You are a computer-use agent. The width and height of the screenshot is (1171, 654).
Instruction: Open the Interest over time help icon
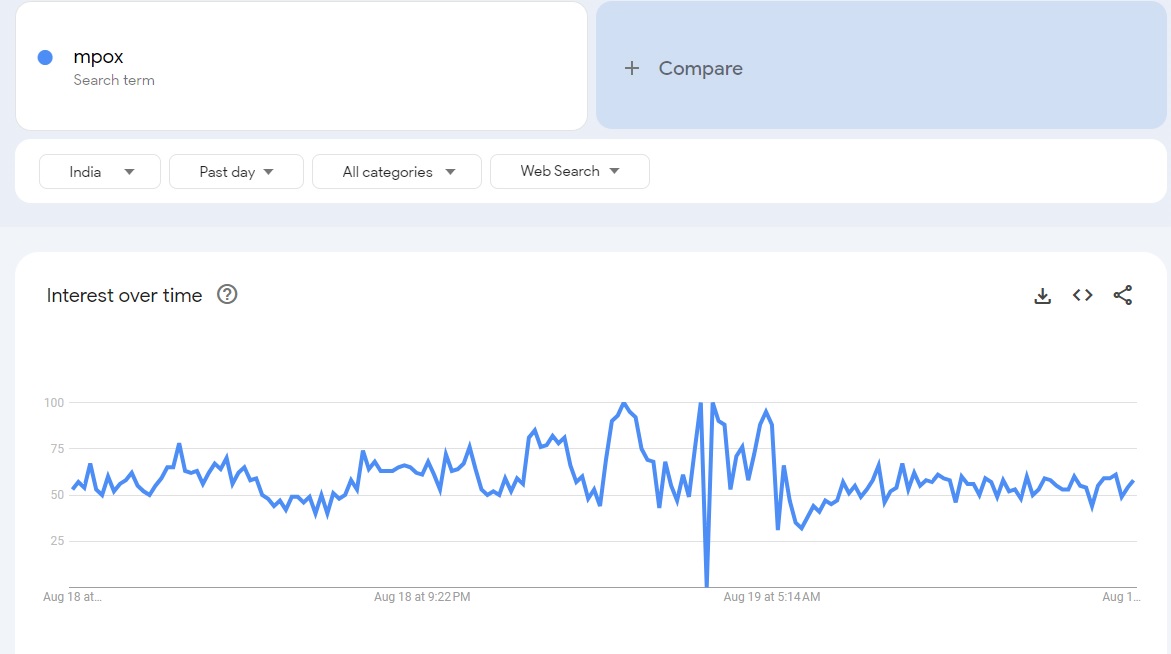pyautogui.click(x=227, y=294)
